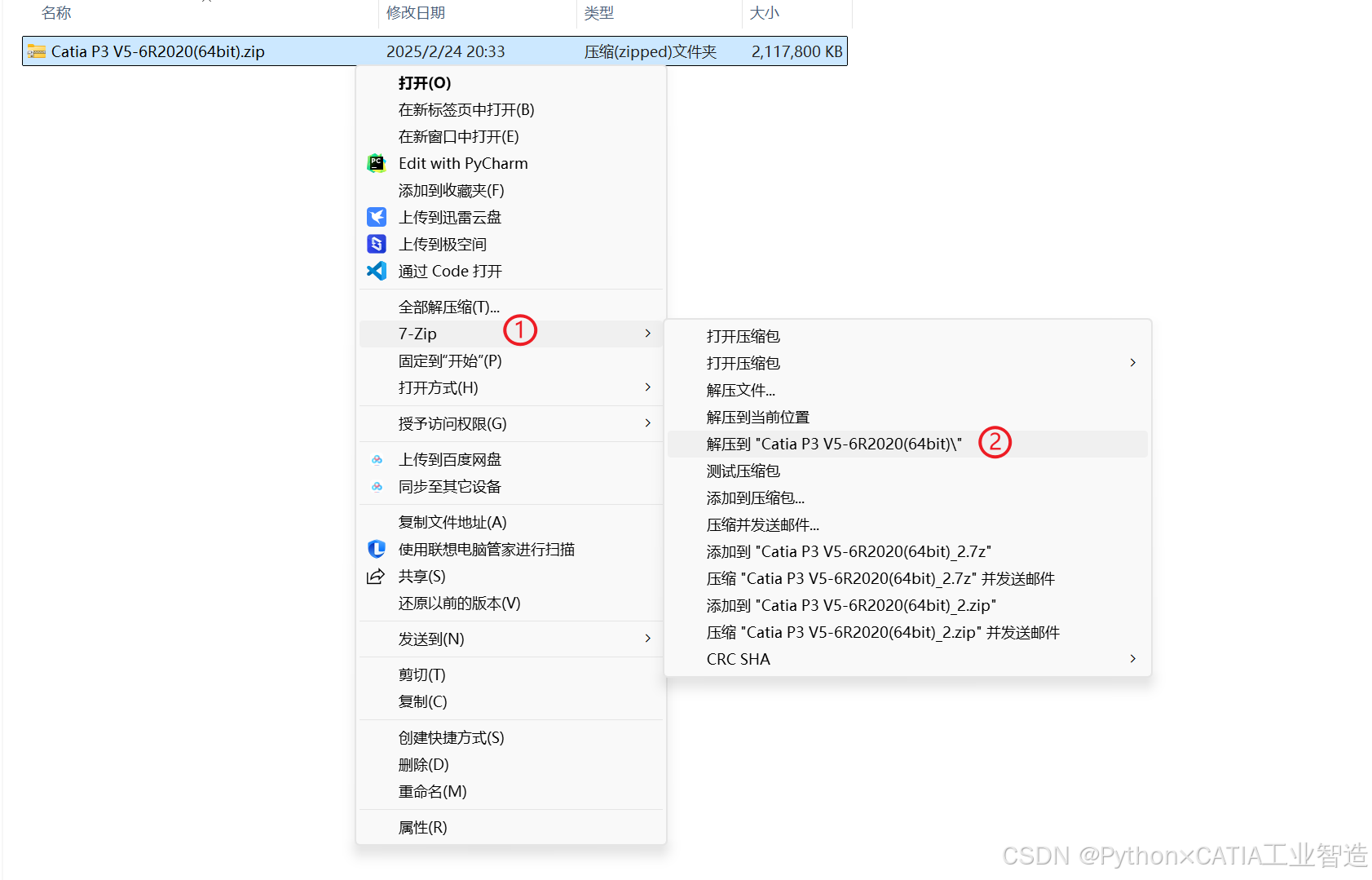
Task: Click the date 2025/2/24 20:33
Action: click(446, 51)
